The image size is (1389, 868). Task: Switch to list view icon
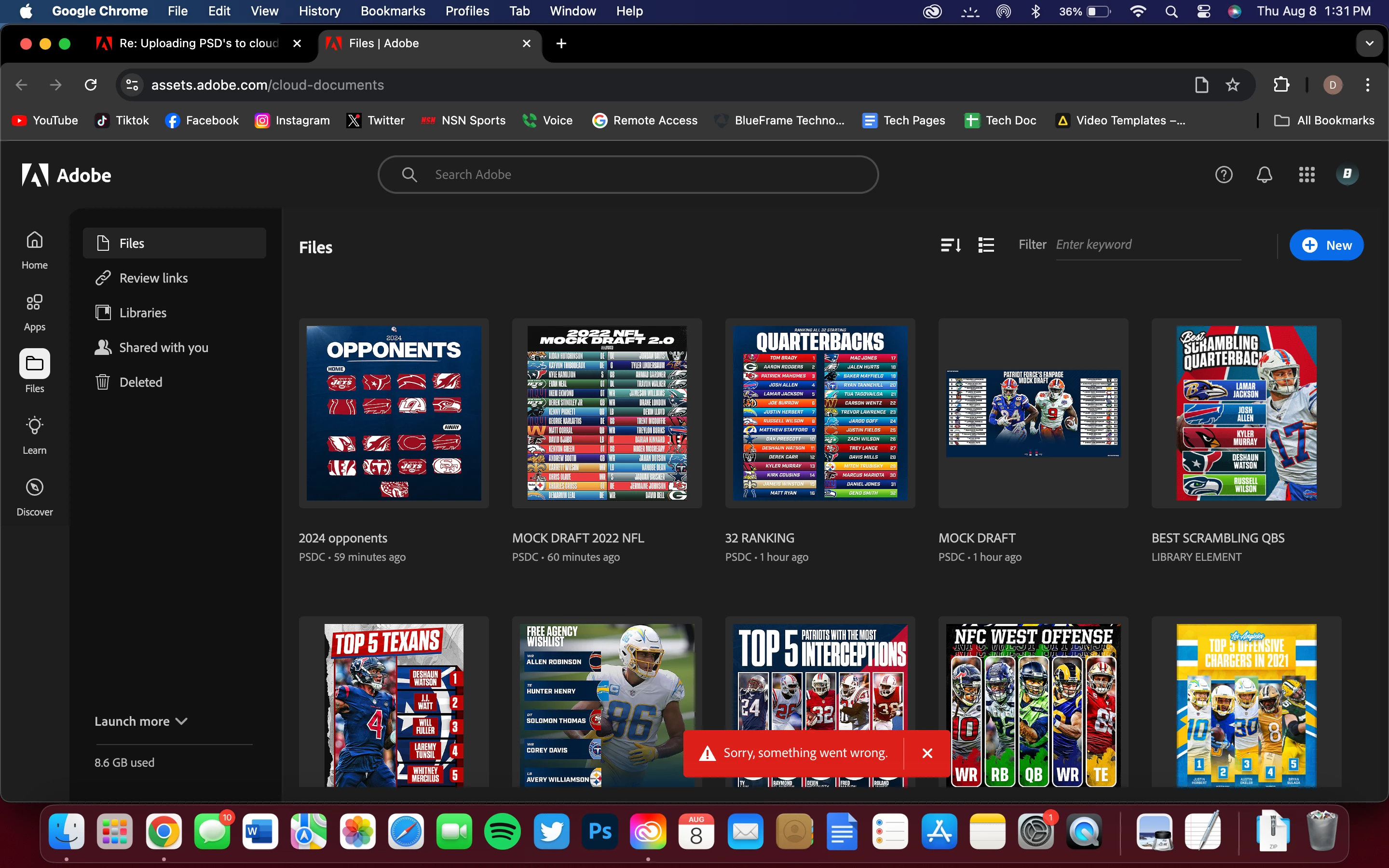[x=986, y=245]
